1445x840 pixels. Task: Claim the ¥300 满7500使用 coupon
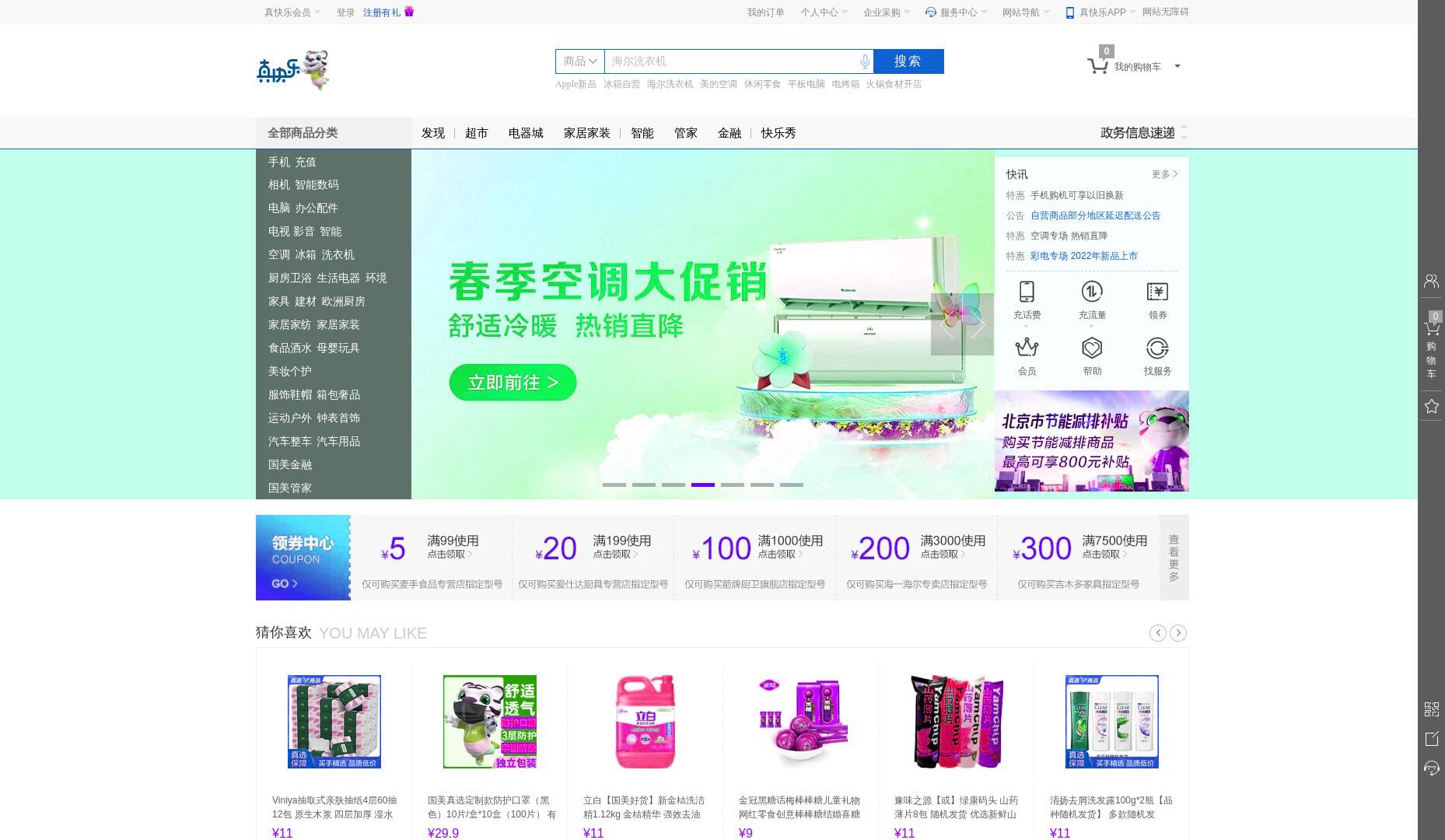(1079, 558)
